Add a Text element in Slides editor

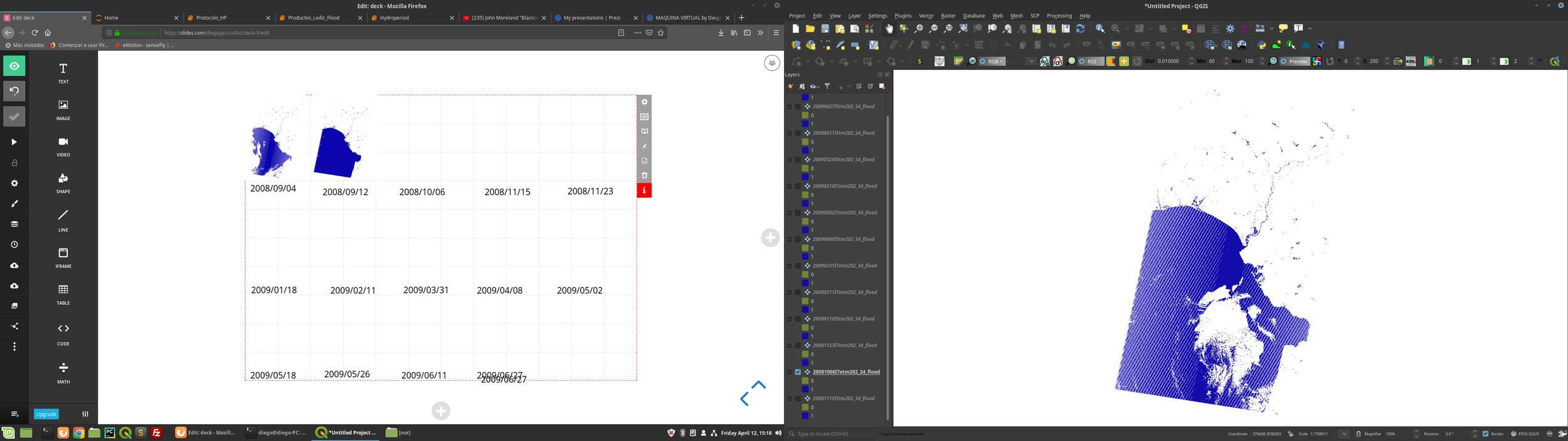[63, 73]
